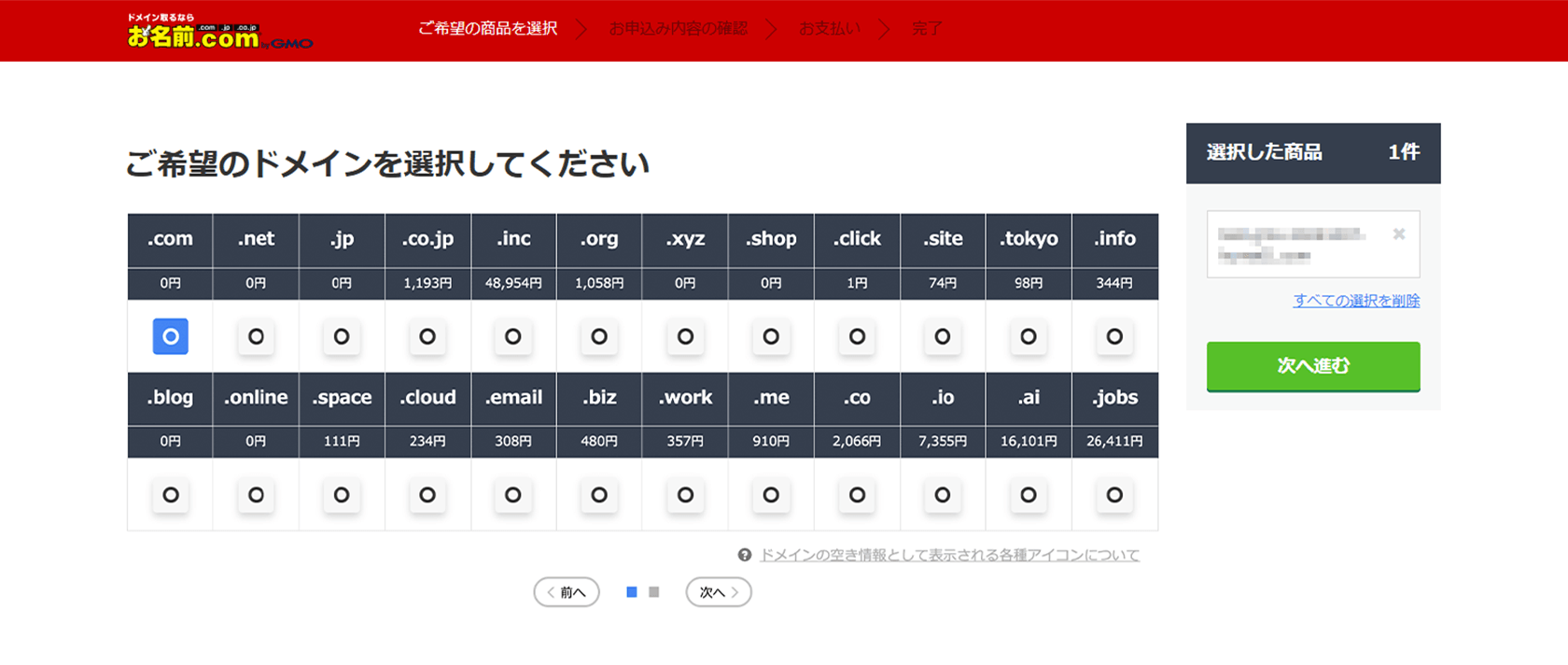Click the お申込み内容の確認 step
The height and width of the screenshot is (665, 1568).
(678, 29)
